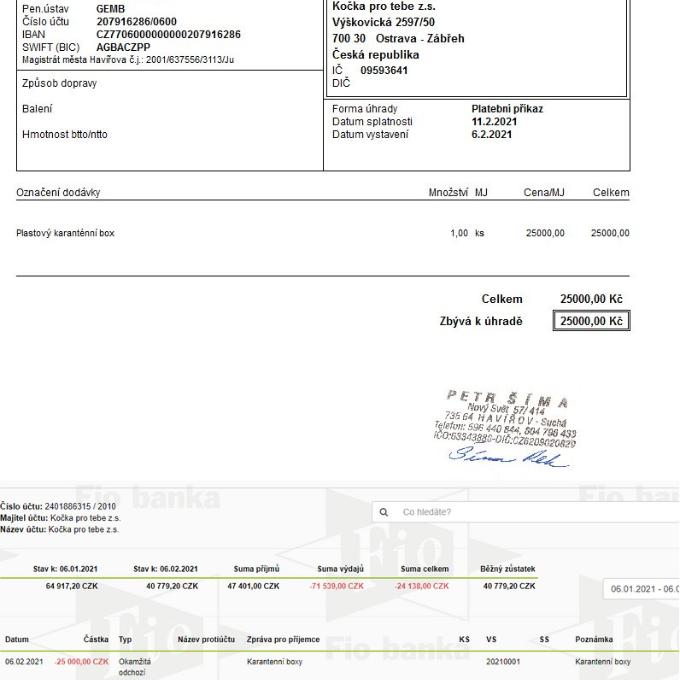This screenshot has width=680, height=680.
Task: Click account number 2401886315 / 2010
Action: click(80, 506)
